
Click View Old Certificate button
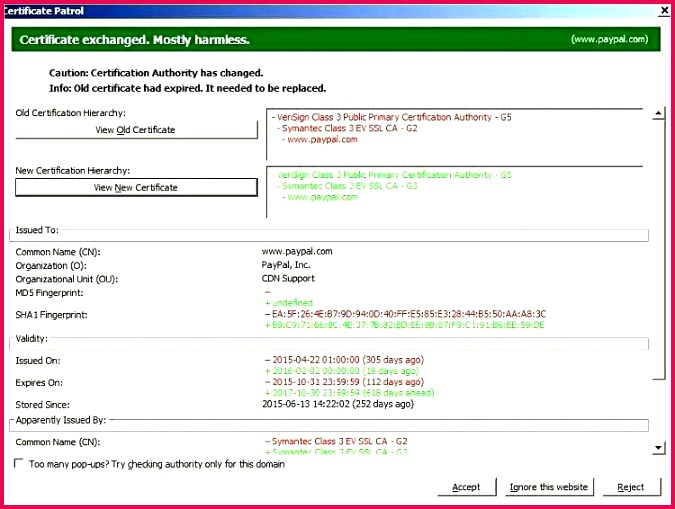coord(136,130)
